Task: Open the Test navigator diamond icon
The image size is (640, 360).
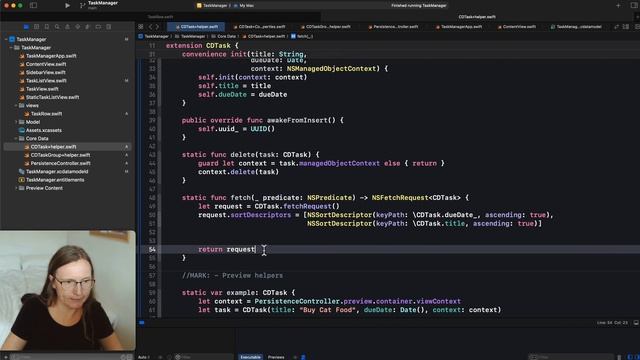Action: pyautogui.click(x=78, y=27)
